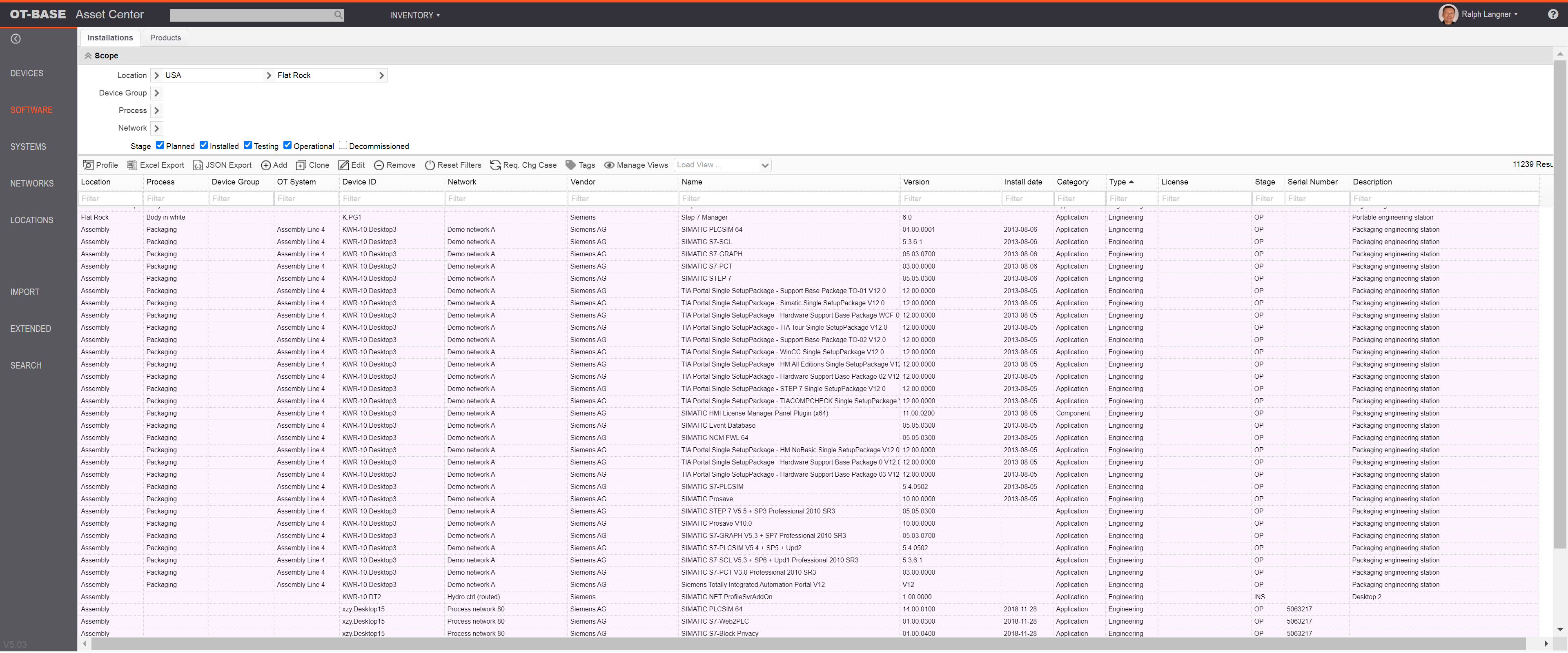This screenshot has width=1568, height=653.
Task: Click the Name column filter field
Action: click(x=789, y=198)
